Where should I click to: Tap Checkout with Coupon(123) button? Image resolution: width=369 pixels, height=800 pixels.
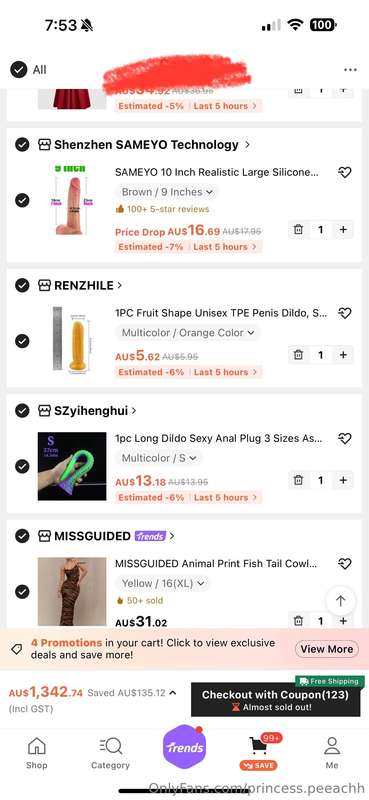pyautogui.click(x=276, y=700)
